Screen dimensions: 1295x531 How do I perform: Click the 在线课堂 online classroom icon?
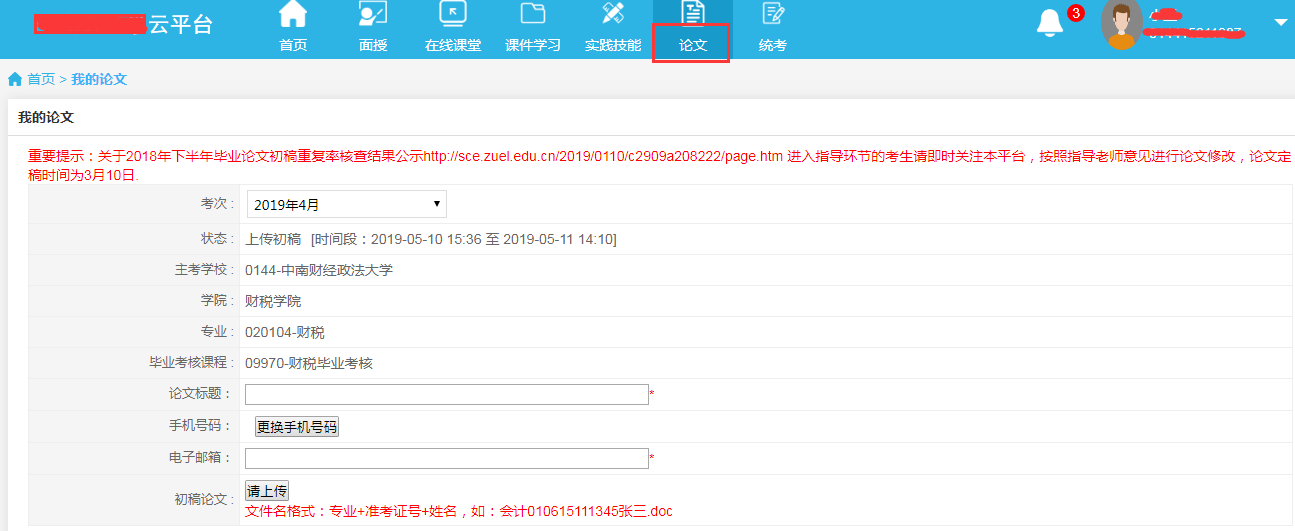tap(453, 14)
